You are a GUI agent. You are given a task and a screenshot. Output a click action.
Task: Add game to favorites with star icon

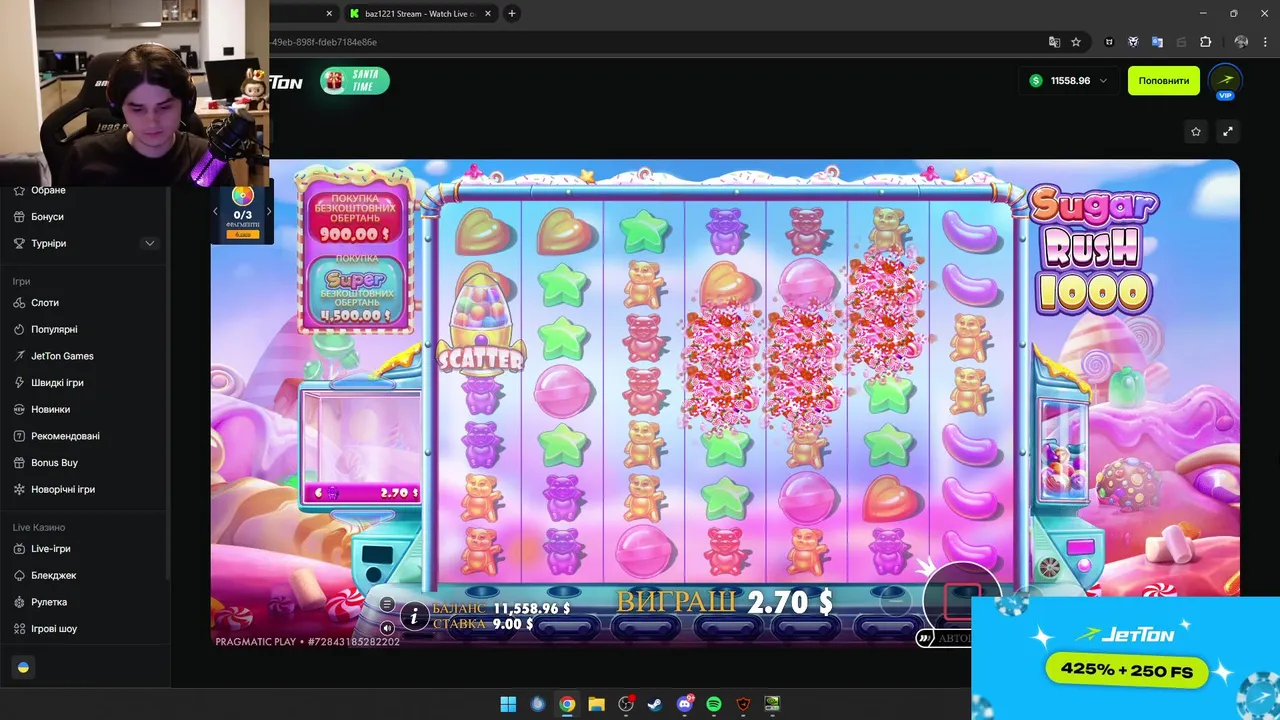pos(1196,131)
